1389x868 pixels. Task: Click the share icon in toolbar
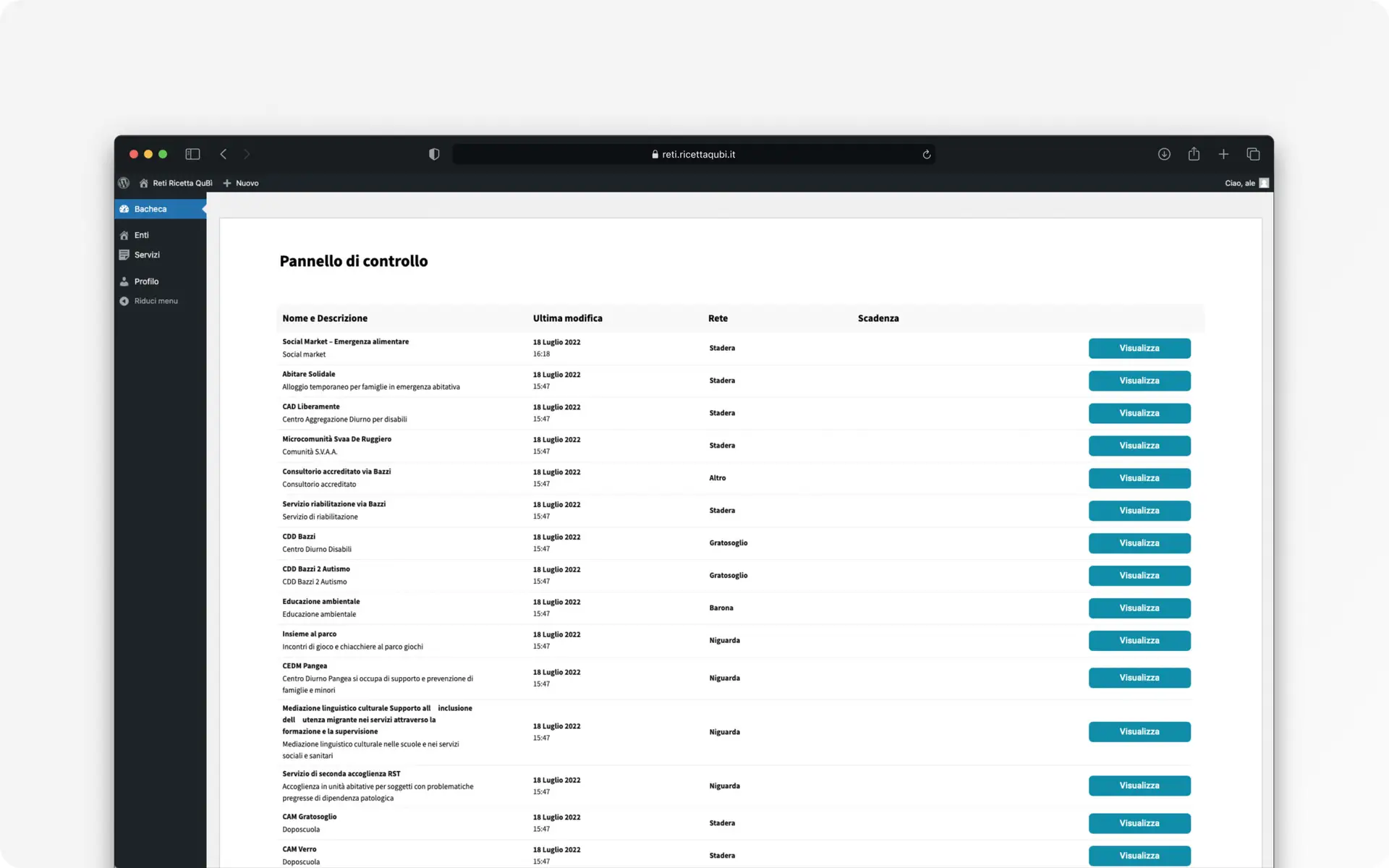click(x=1194, y=154)
